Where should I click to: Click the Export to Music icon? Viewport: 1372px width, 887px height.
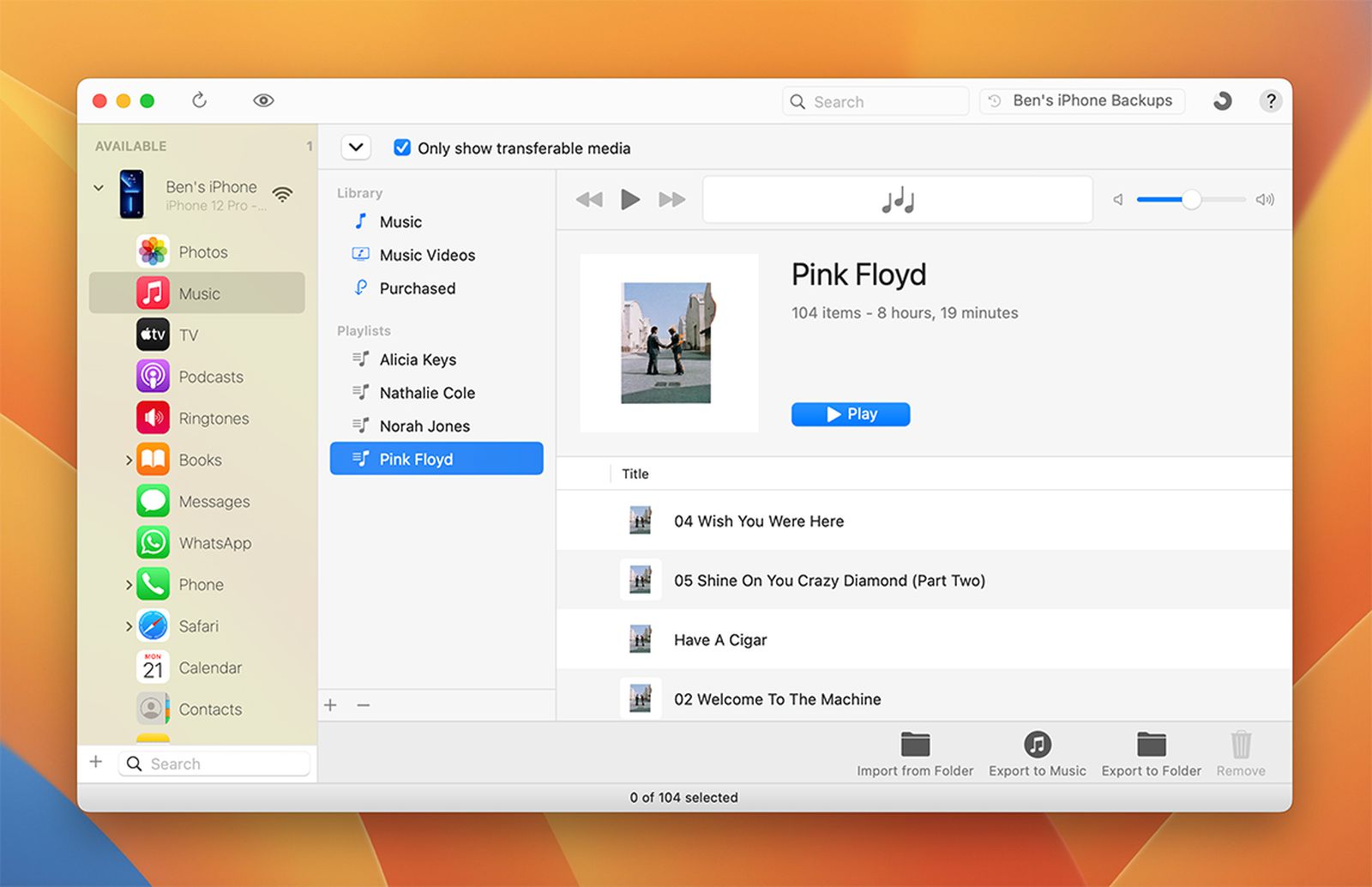pyautogui.click(x=1037, y=745)
